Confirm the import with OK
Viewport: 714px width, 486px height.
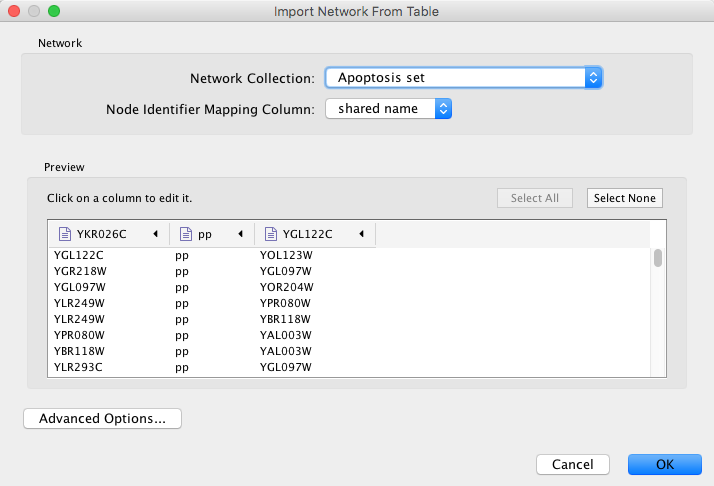coord(664,464)
